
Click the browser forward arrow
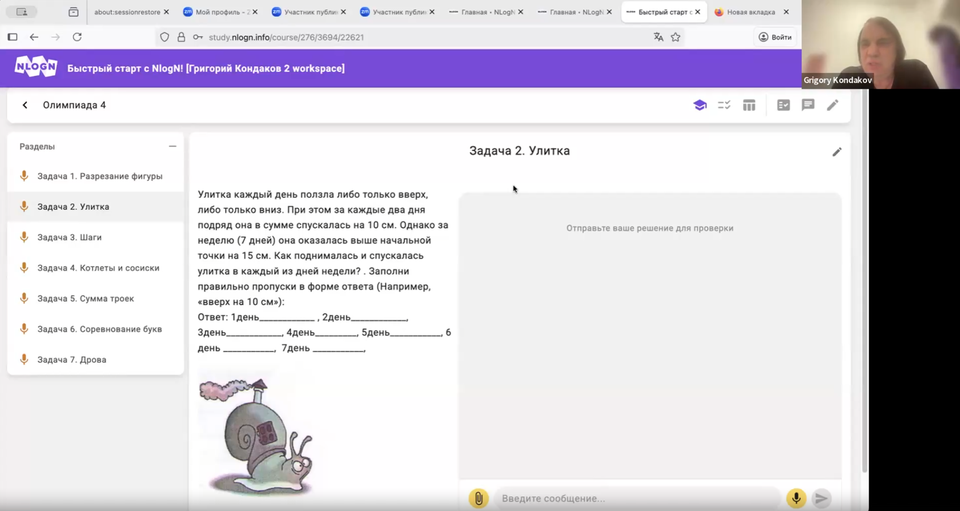pyautogui.click(x=56, y=37)
